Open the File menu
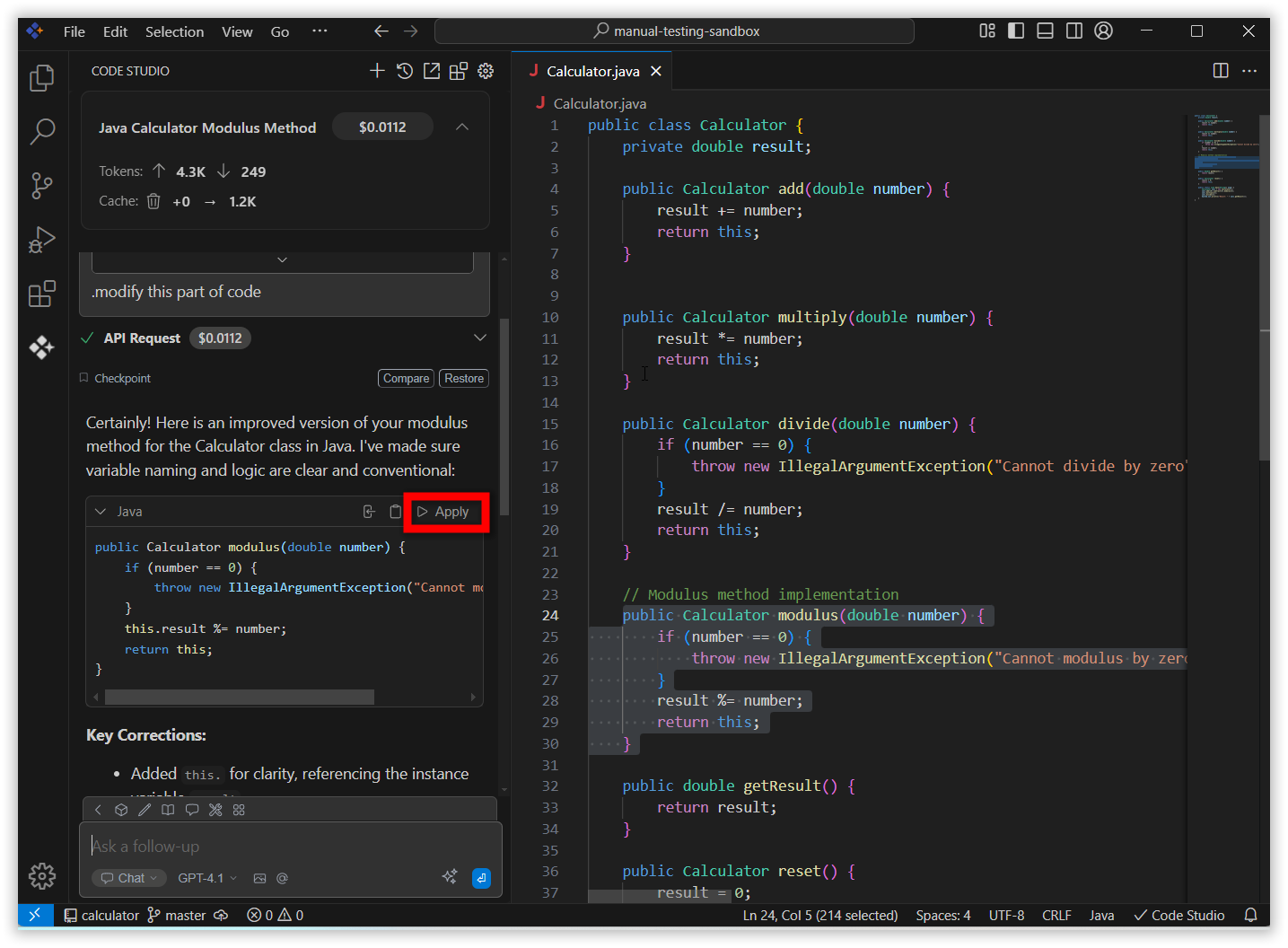This screenshot has width=1288, height=948. [x=74, y=31]
